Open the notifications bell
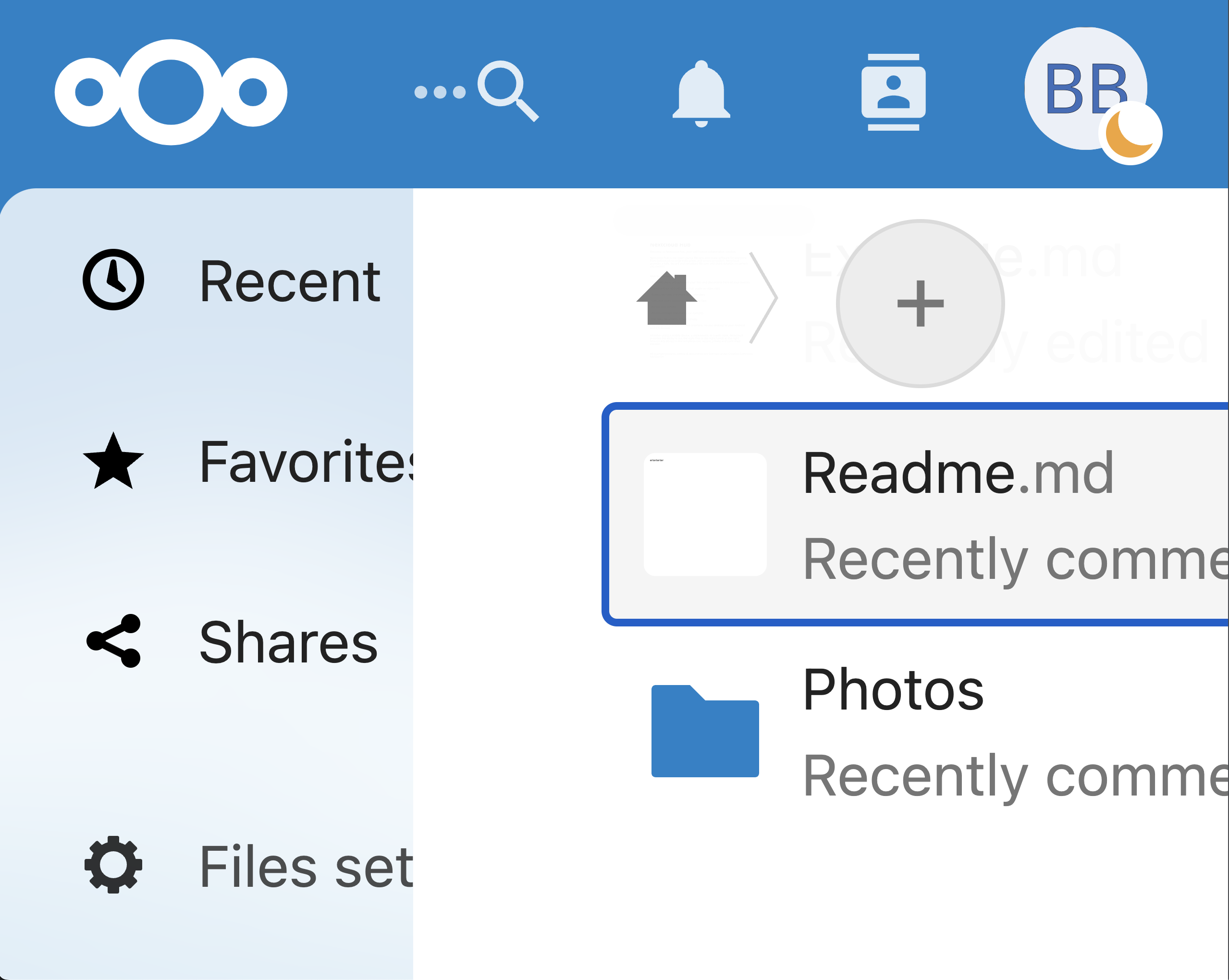Viewport: 1229px width, 980px height. tap(701, 93)
